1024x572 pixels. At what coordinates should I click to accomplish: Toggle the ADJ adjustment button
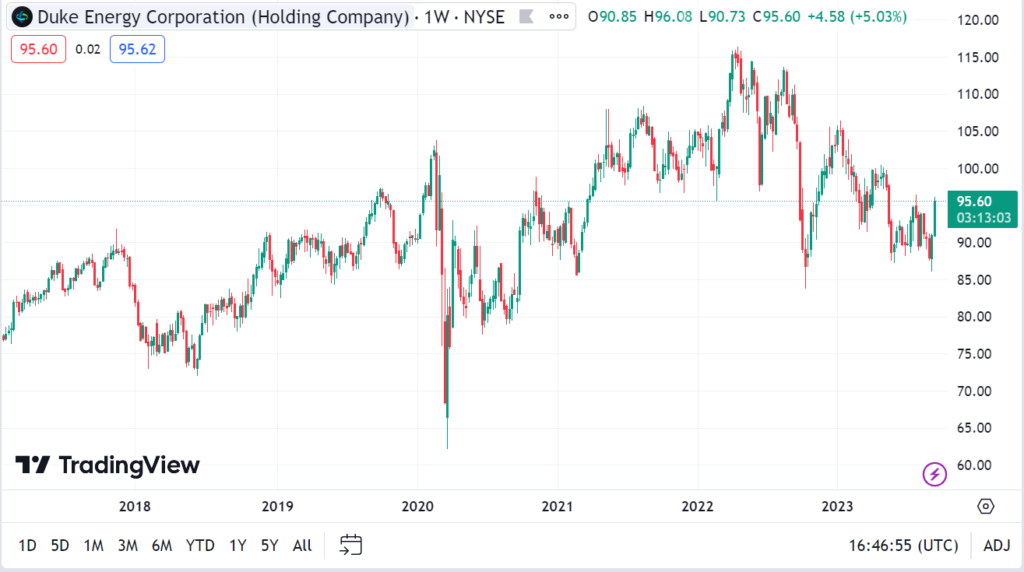(997, 545)
